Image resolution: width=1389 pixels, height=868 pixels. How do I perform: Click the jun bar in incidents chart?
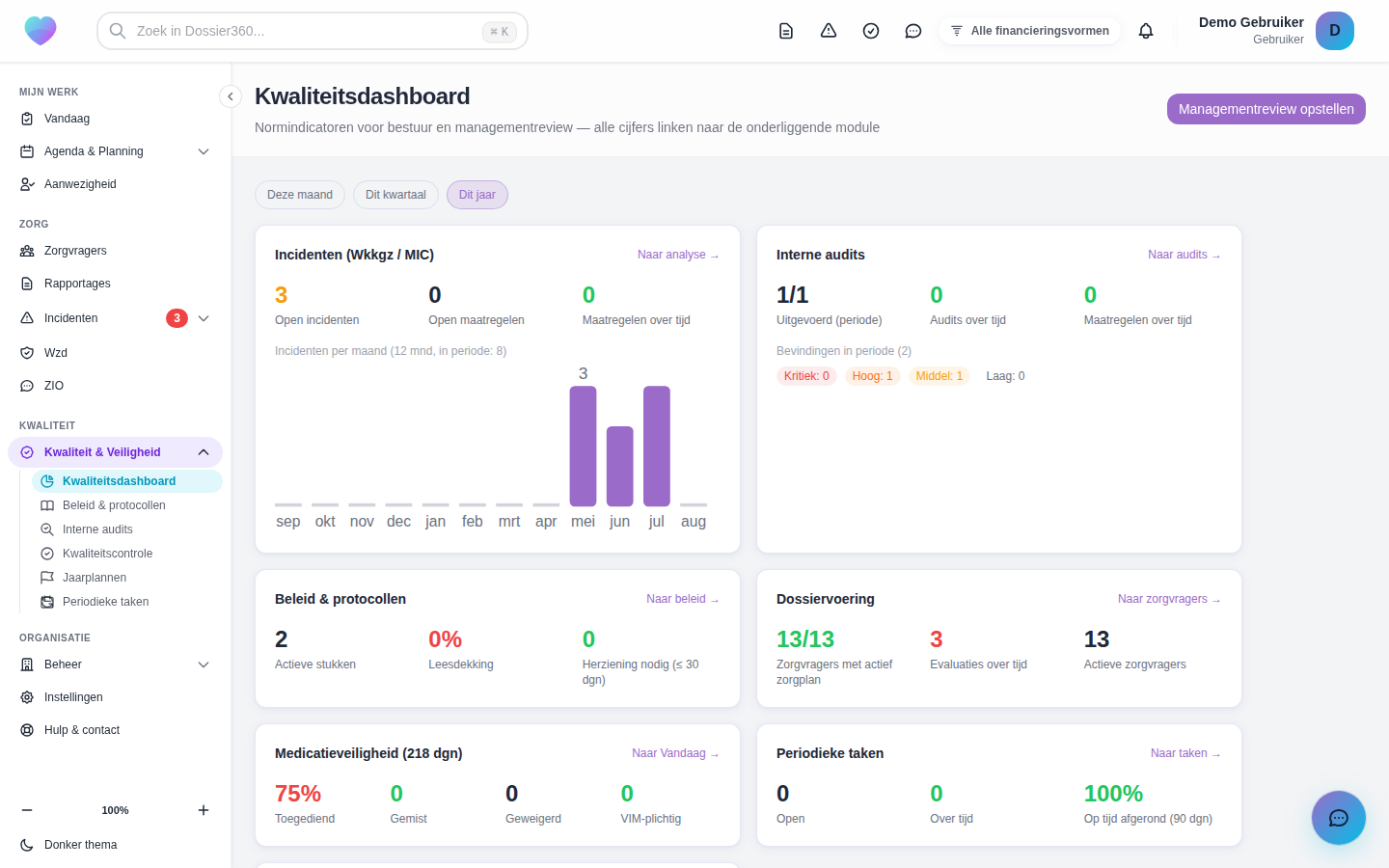click(x=620, y=467)
